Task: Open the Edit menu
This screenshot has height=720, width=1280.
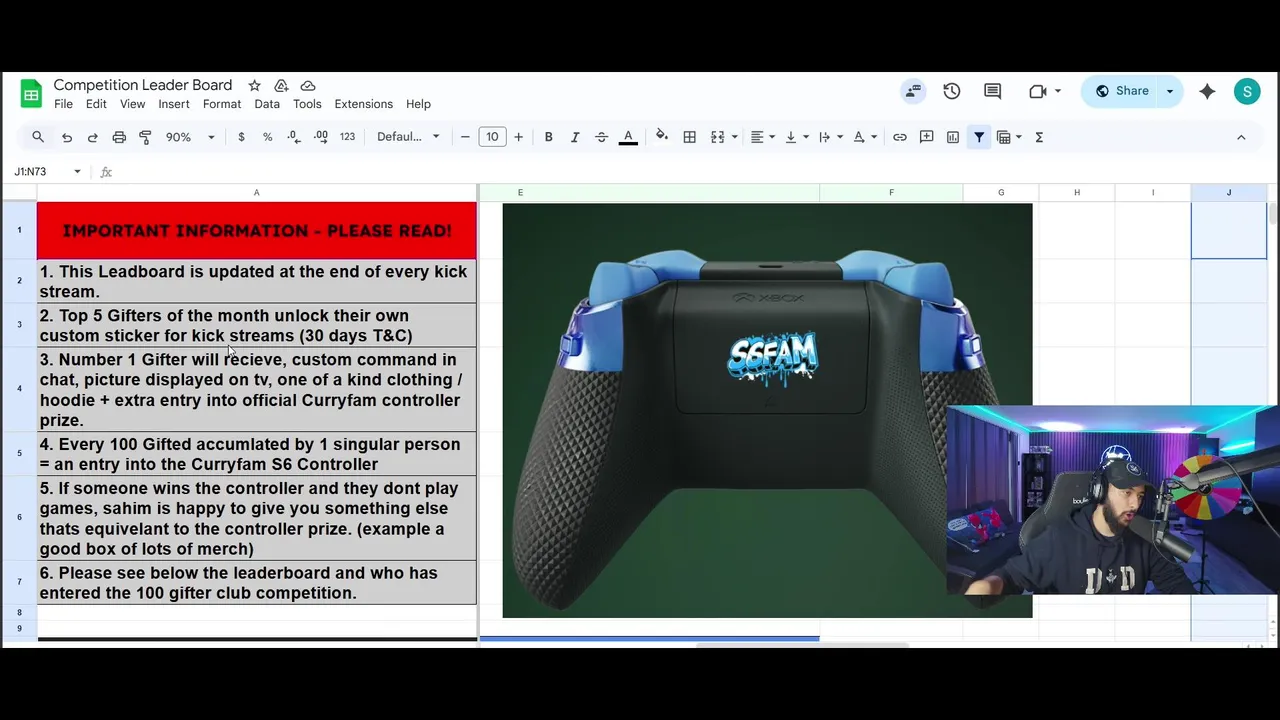Action: click(96, 104)
